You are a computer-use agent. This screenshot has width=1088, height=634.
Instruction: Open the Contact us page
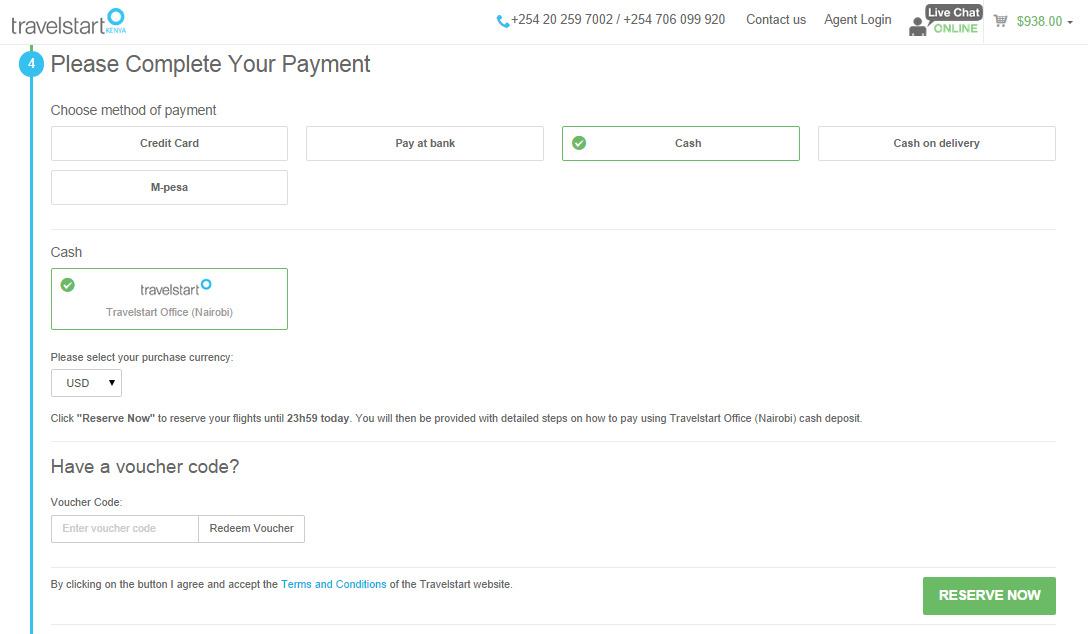coord(776,19)
